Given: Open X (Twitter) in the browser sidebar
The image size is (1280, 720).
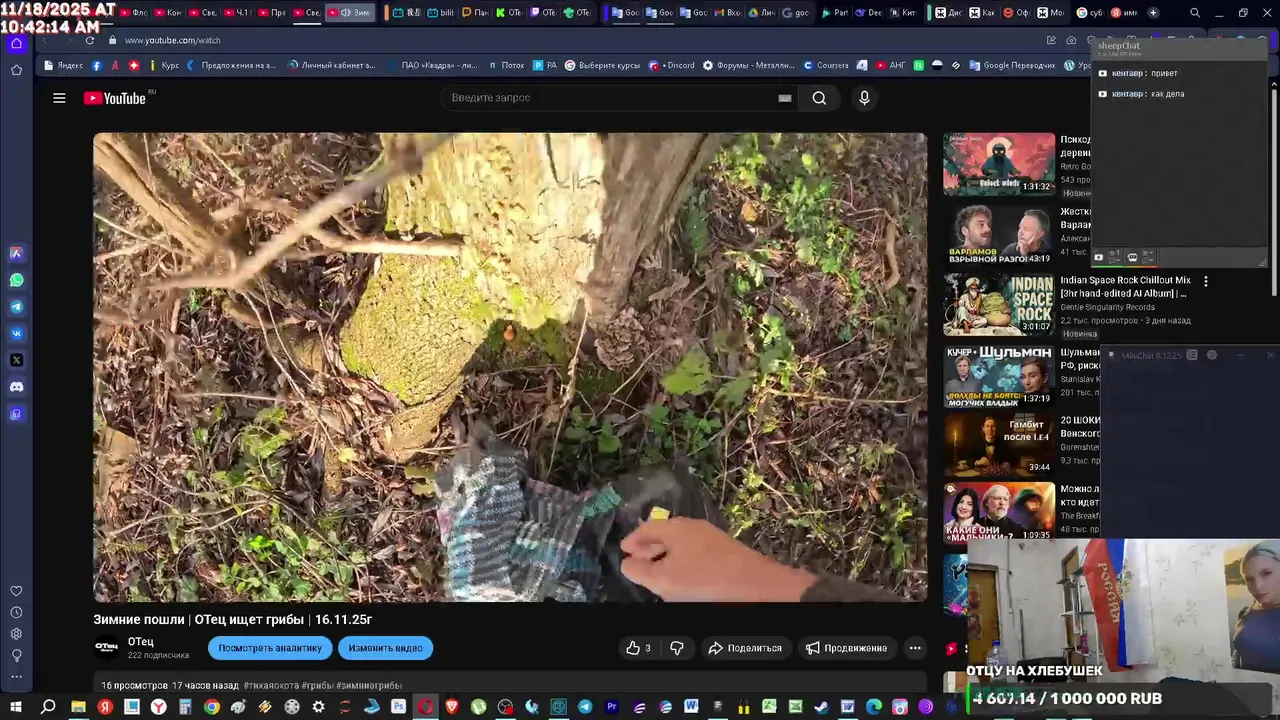Looking at the screenshot, I should pos(16,360).
